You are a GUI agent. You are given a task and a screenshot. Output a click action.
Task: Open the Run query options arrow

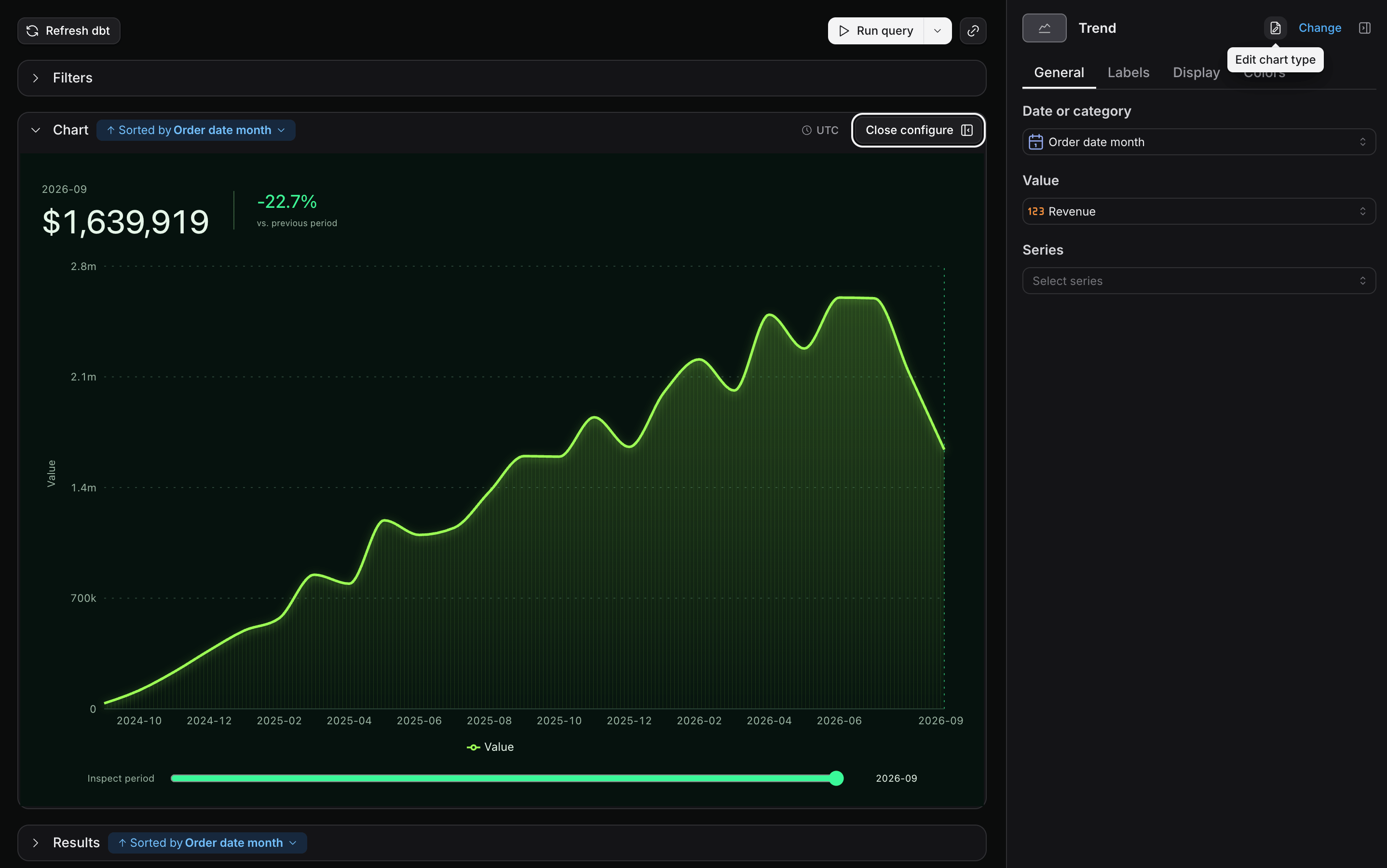click(x=938, y=30)
